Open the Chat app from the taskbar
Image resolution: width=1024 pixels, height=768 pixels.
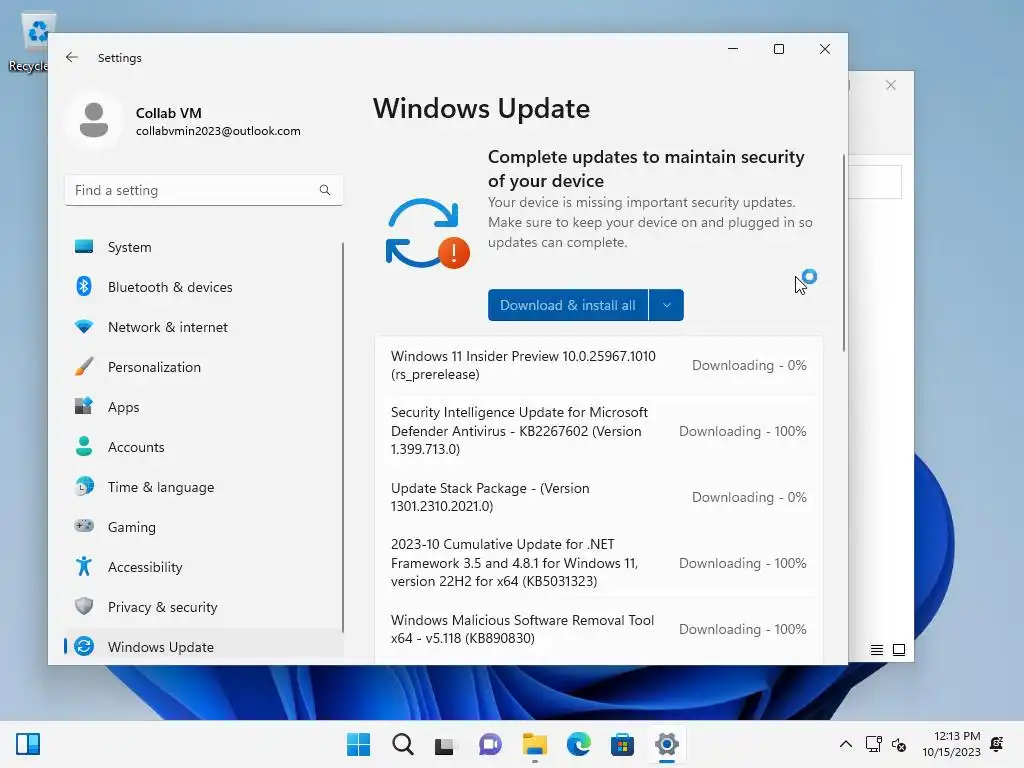tap(490, 744)
